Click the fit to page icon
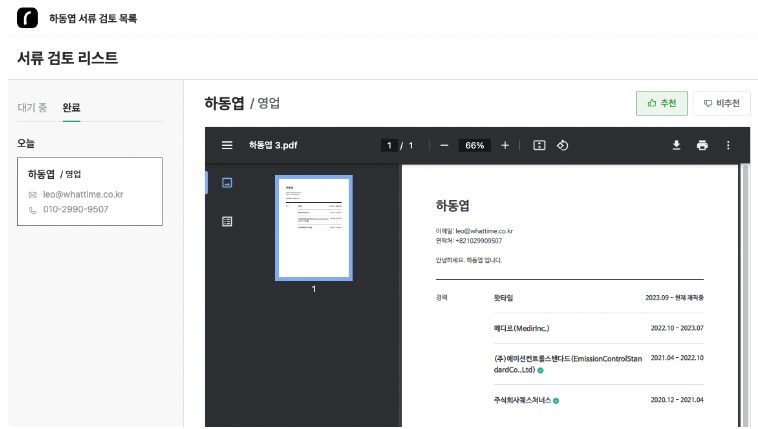 (x=539, y=145)
